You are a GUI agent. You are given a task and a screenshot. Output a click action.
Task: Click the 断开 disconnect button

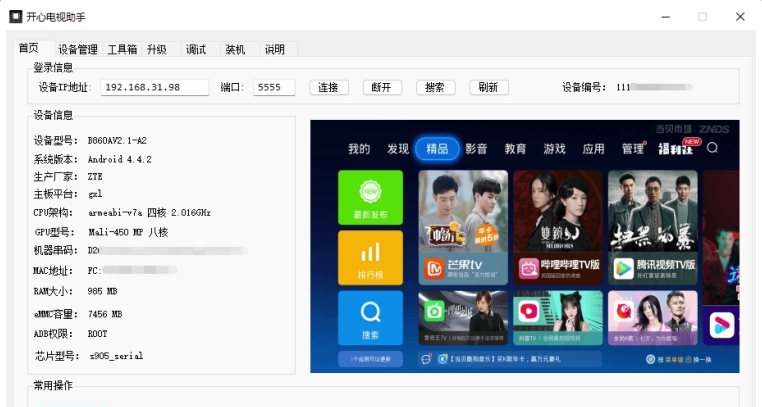click(382, 87)
